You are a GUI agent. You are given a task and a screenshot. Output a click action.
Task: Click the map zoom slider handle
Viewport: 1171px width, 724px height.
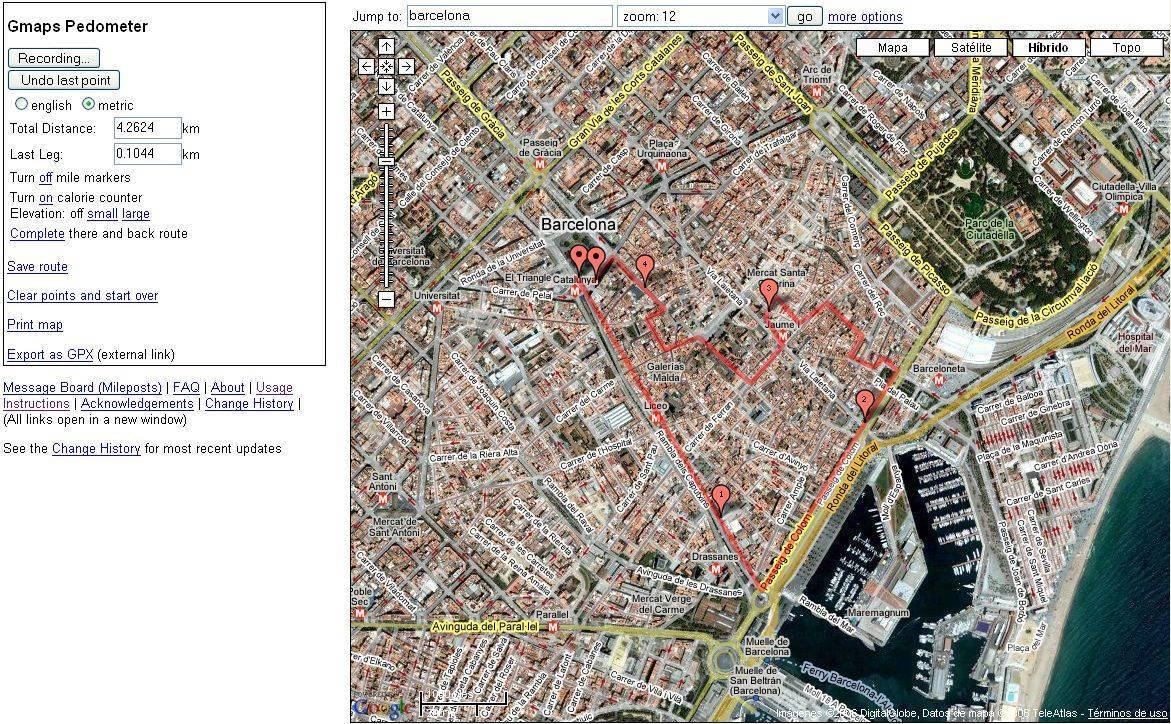click(386, 161)
